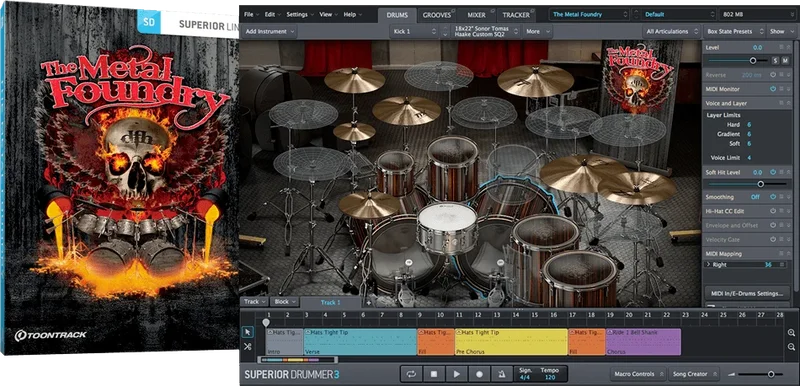
Task: Zoom in on the timeline
Action: coord(791,332)
